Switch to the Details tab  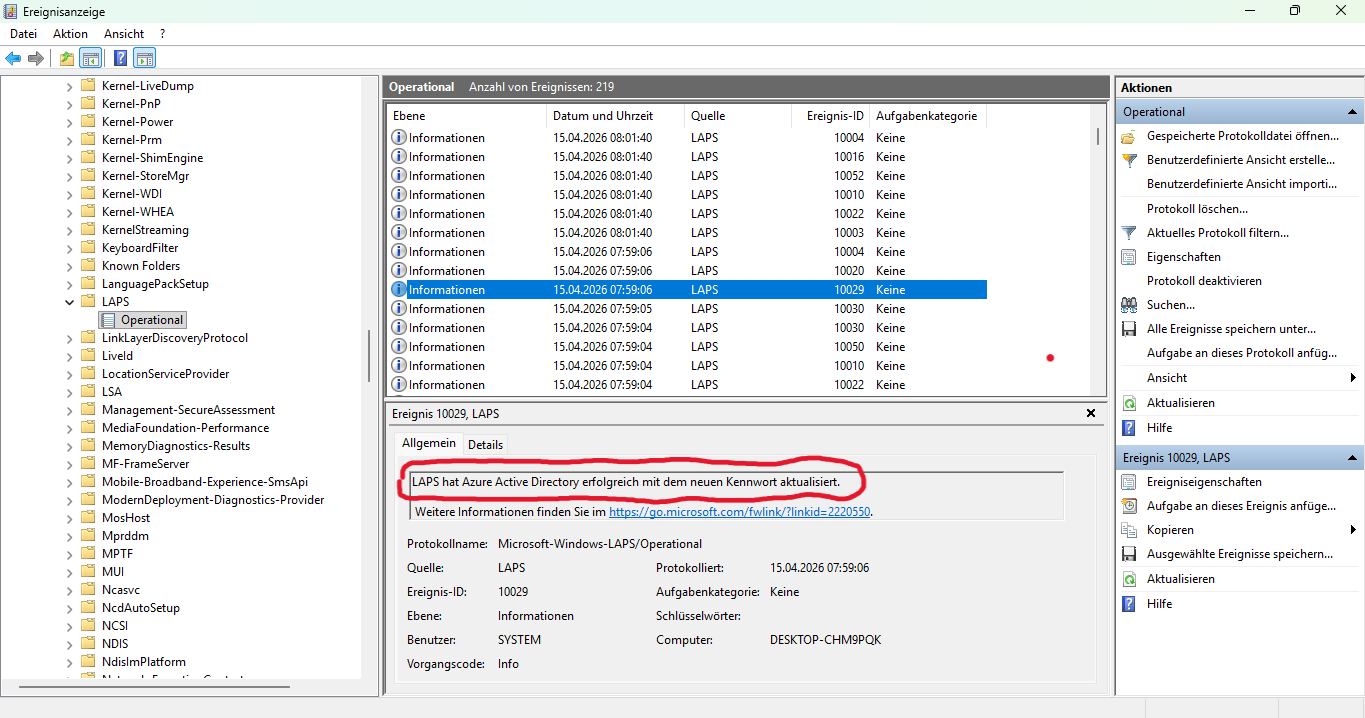(485, 444)
